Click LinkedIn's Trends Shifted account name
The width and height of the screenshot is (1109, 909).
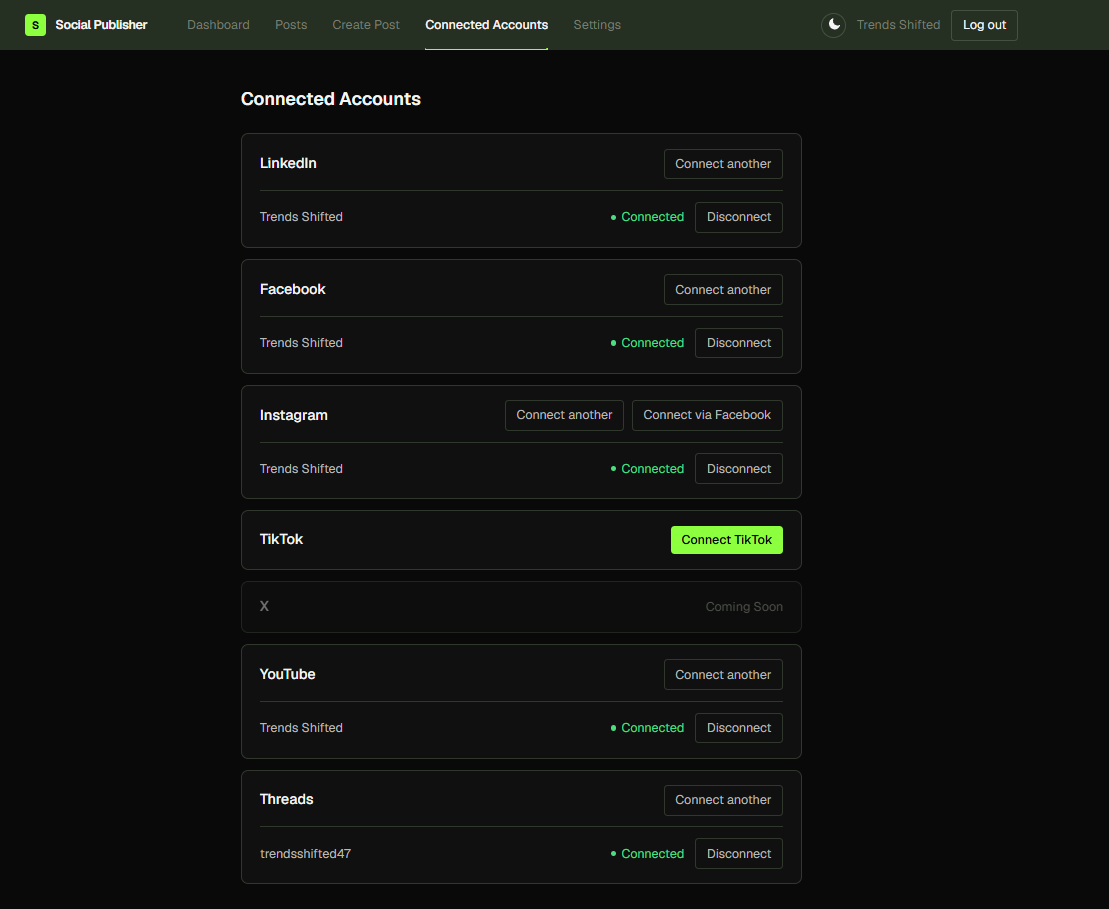click(x=301, y=216)
